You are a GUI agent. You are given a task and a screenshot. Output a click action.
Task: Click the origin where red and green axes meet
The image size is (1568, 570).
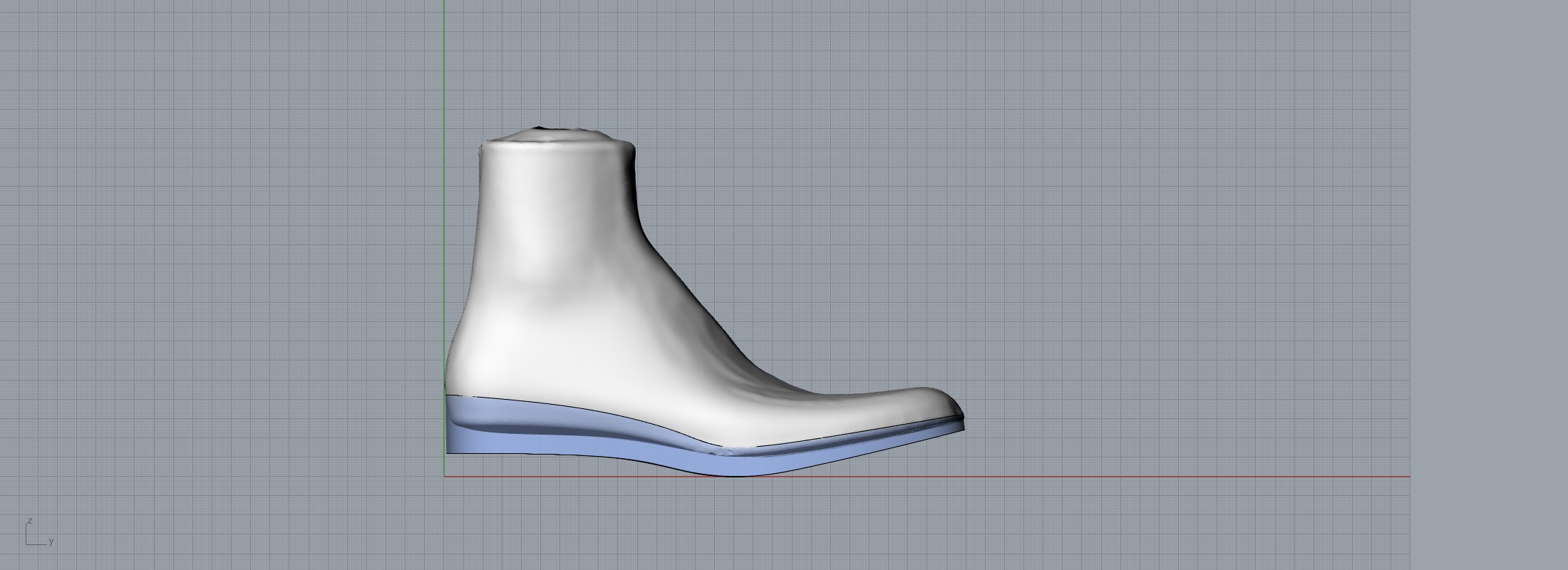445,476
